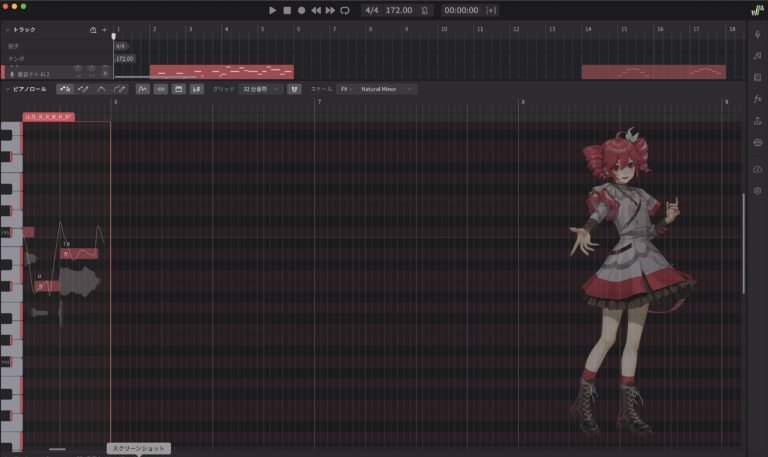Select the 重音テト AI 2 track name
The image size is (768, 457).
coord(33,74)
